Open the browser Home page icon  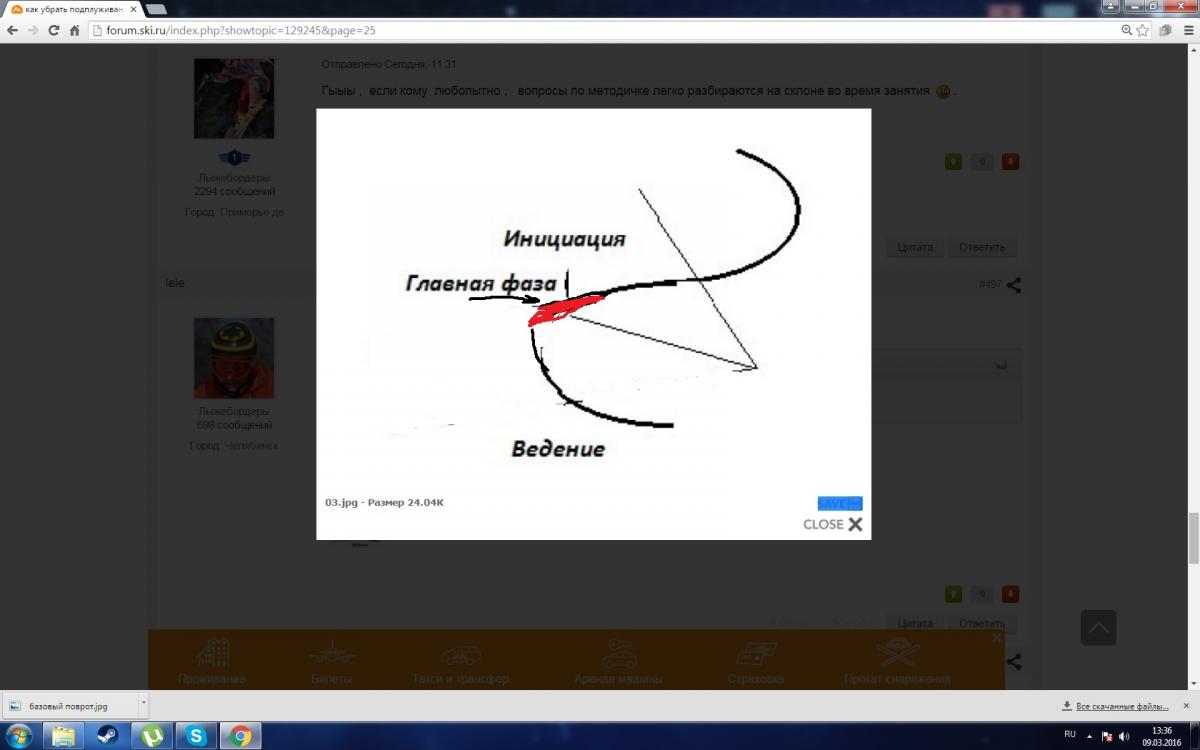(74, 30)
